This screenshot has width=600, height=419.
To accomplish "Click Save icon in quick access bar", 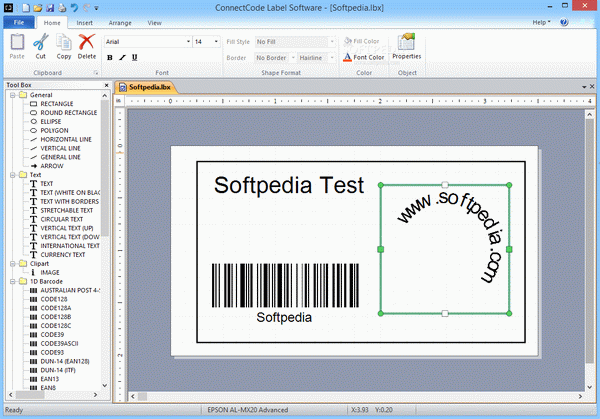I will pos(50,7).
